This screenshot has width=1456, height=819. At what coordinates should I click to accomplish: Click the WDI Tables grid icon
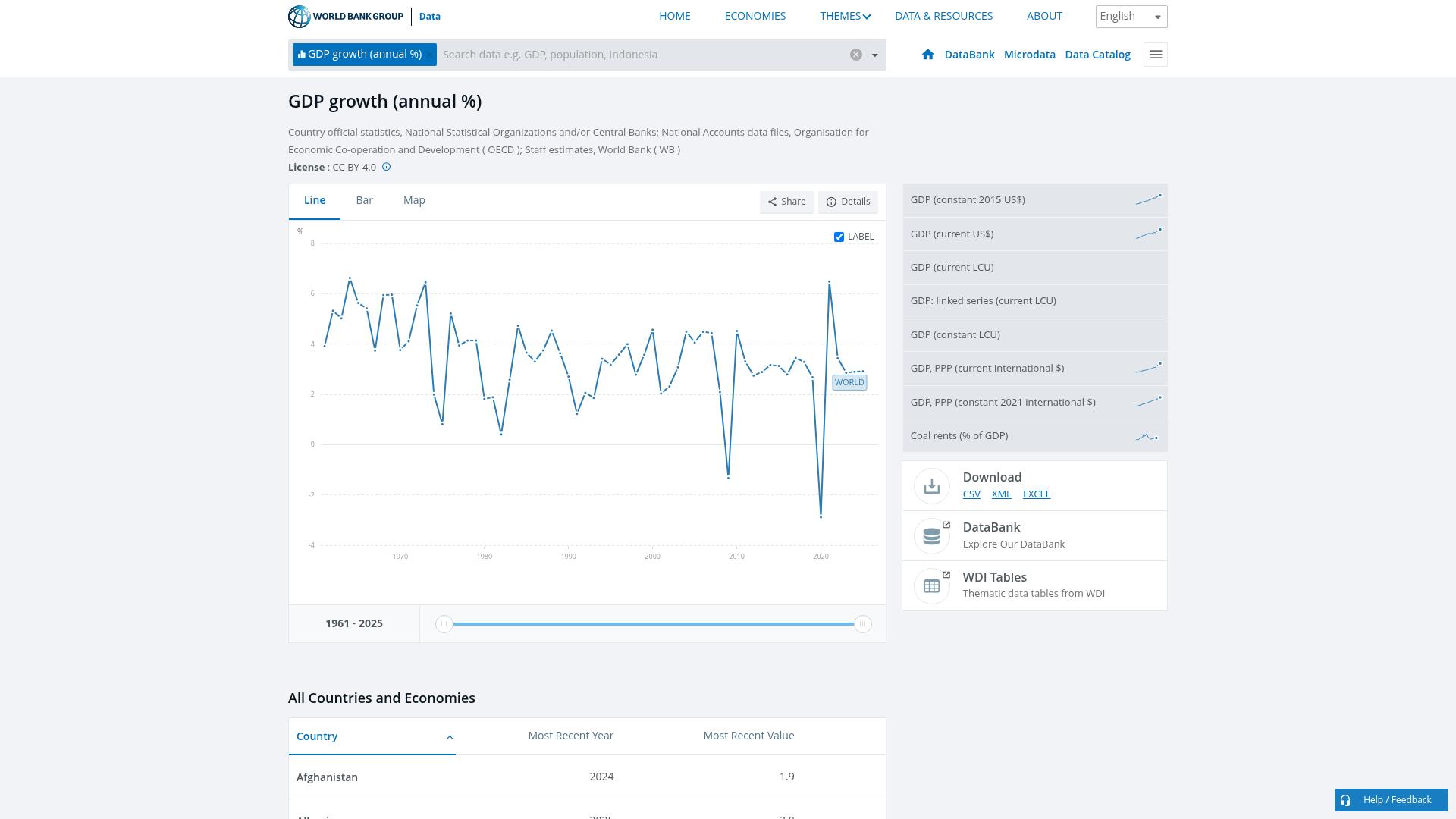pyautogui.click(x=932, y=586)
